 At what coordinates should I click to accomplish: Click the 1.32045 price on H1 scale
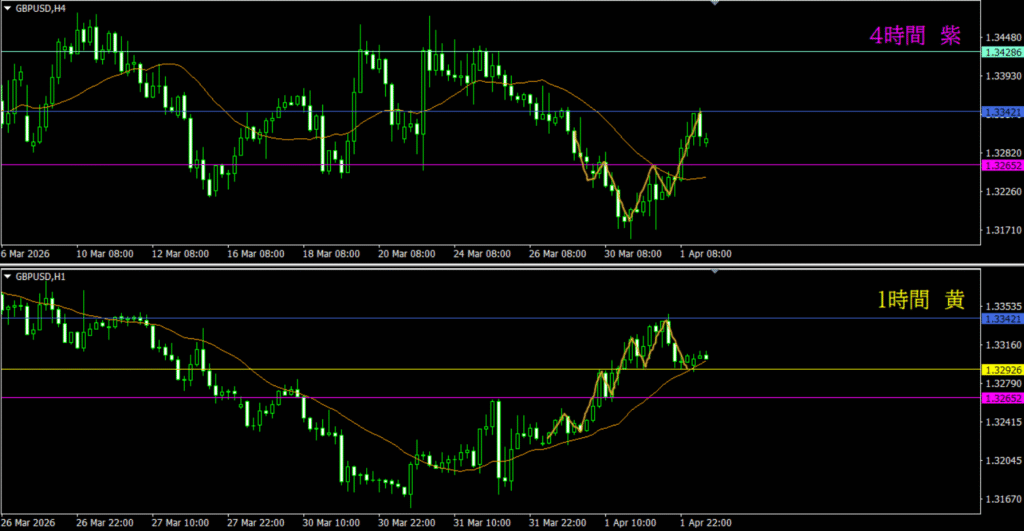(1003, 460)
